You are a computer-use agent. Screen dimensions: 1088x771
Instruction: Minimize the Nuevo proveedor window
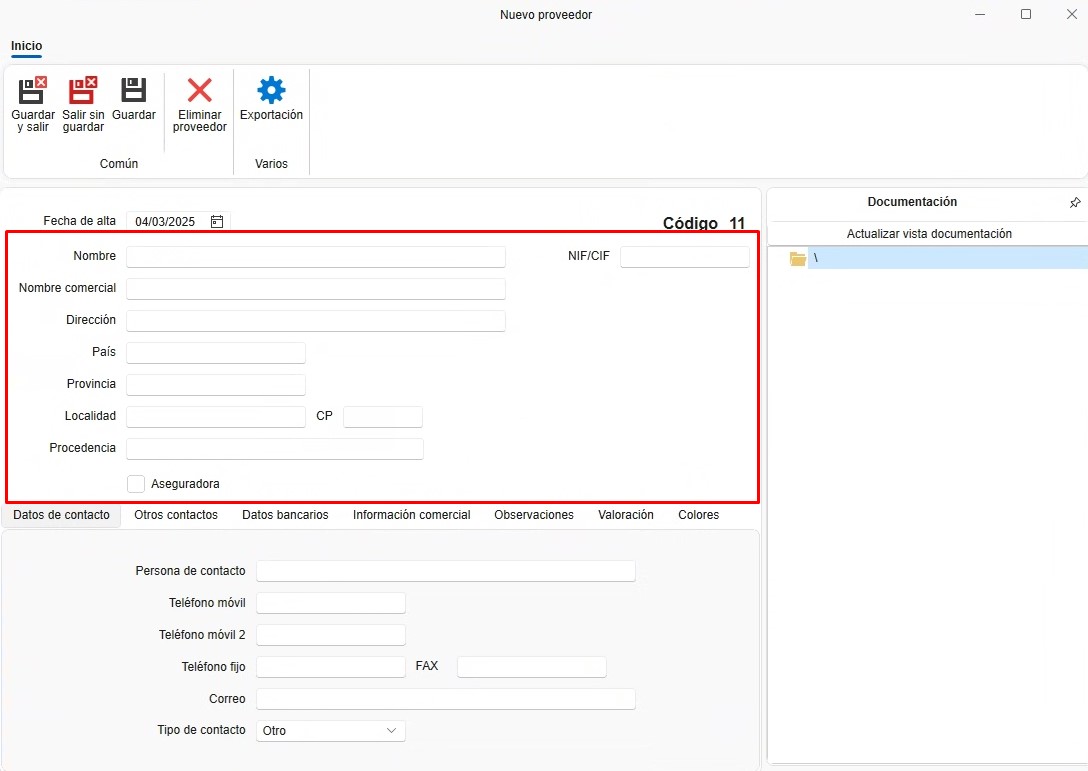pyautogui.click(x=980, y=15)
